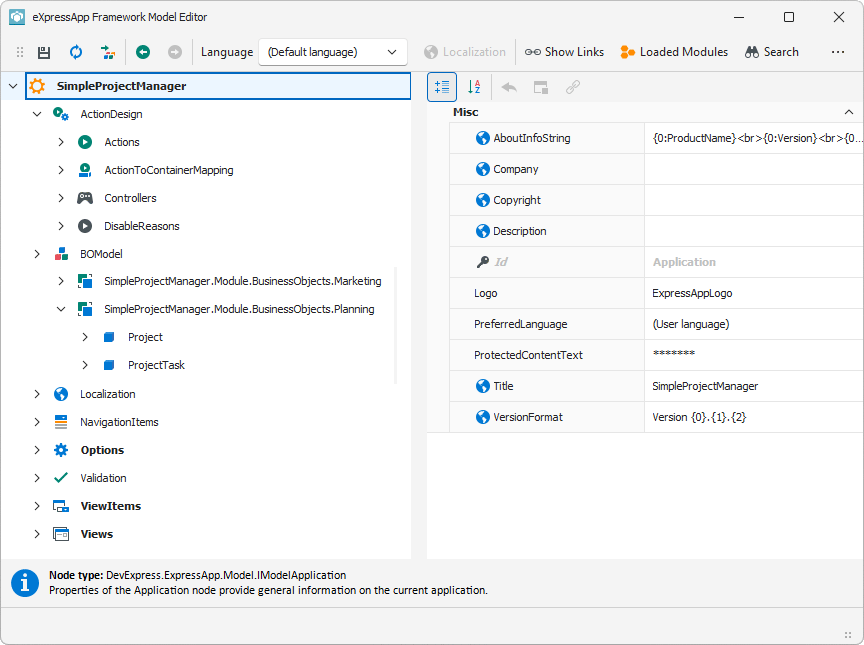Viewport: 864px width, 645px height.
Task: Click the Localization toolbar button
Action: [x=465, y=52]
